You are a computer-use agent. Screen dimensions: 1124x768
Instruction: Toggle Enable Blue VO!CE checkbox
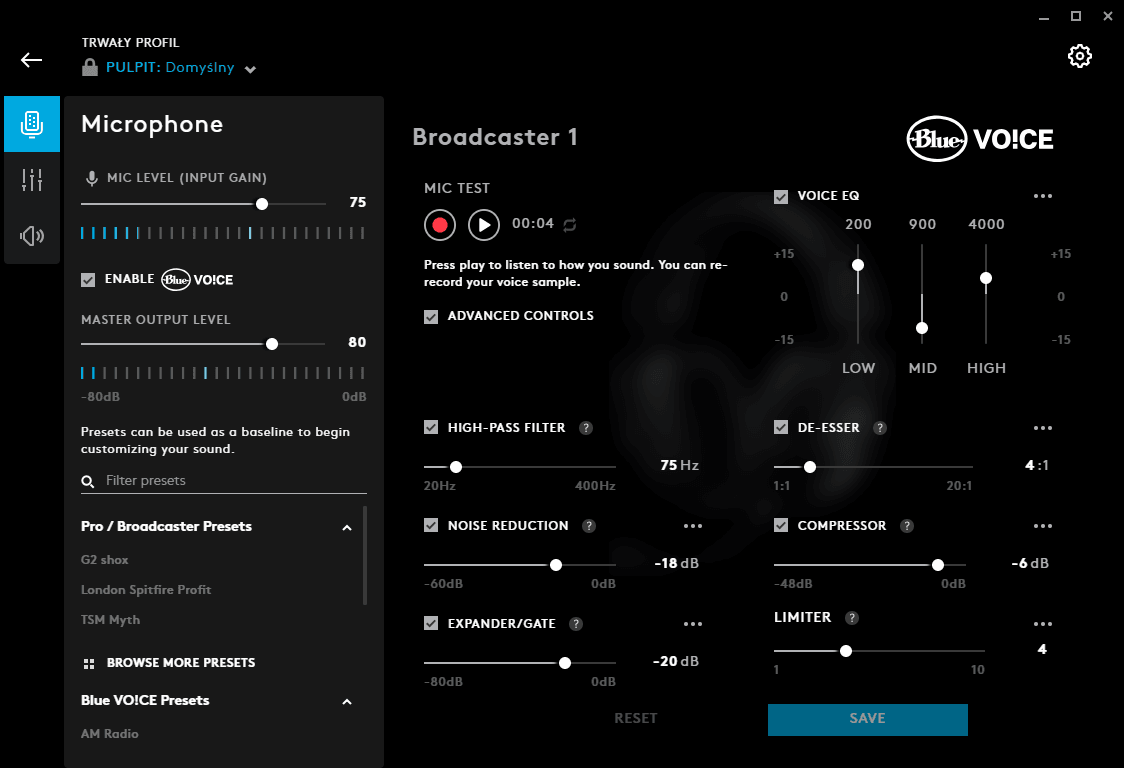coord(88,280)
